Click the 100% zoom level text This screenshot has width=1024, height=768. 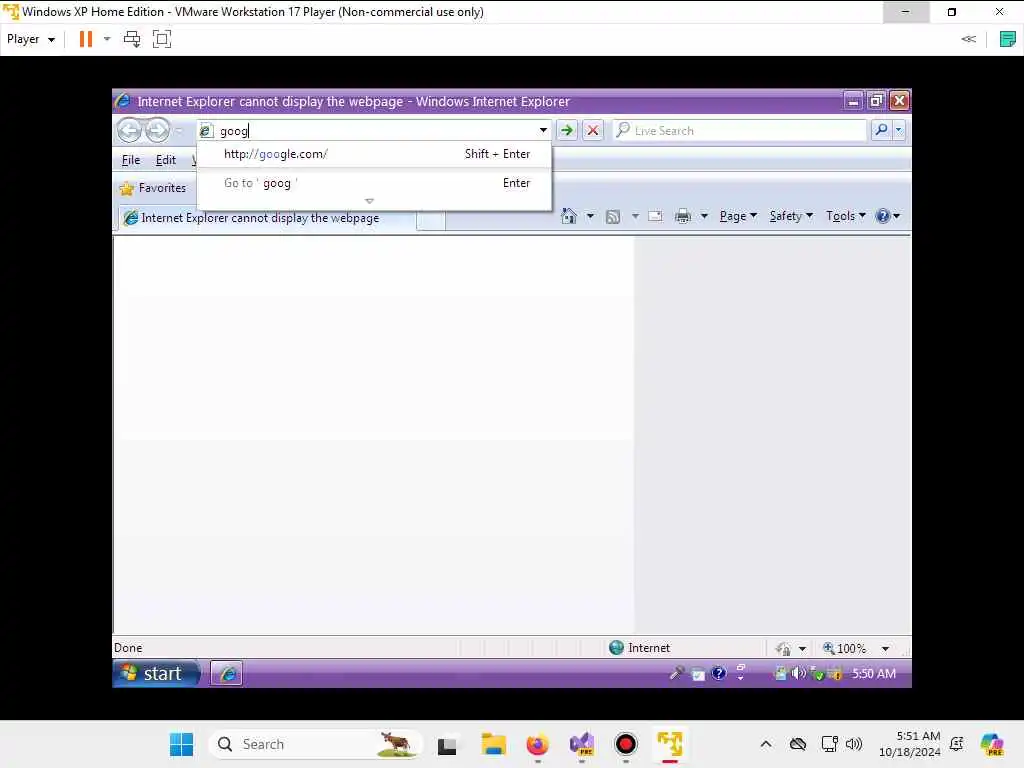point(852,648)
